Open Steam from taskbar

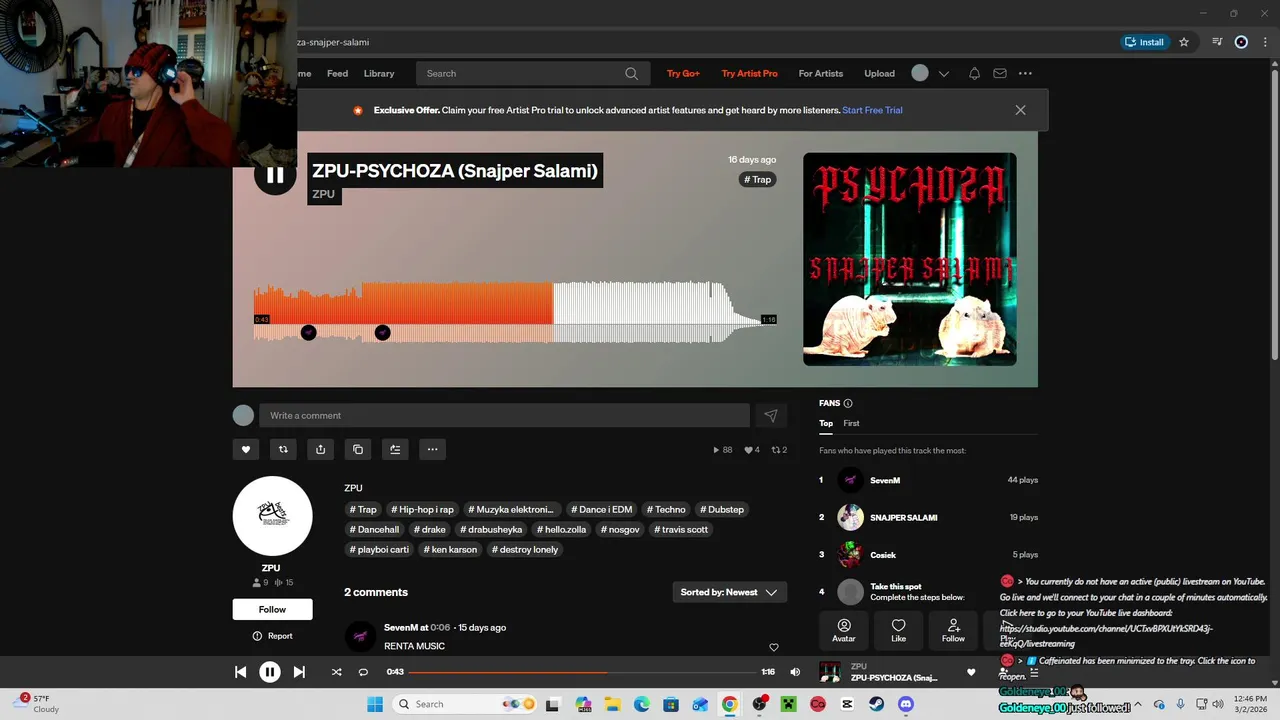(877, 704)
